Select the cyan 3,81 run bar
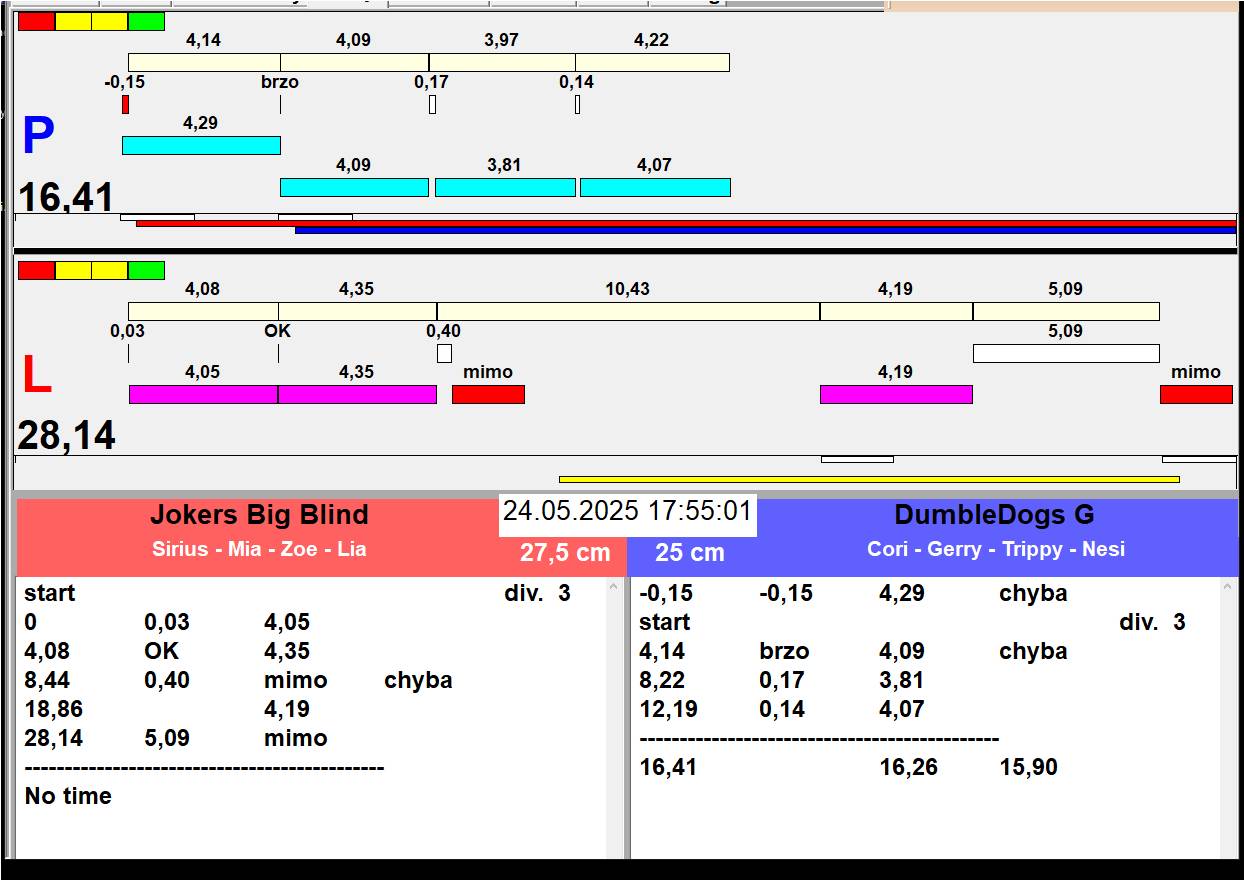This screenshot has width=1244, height=880. click(505, 187)
